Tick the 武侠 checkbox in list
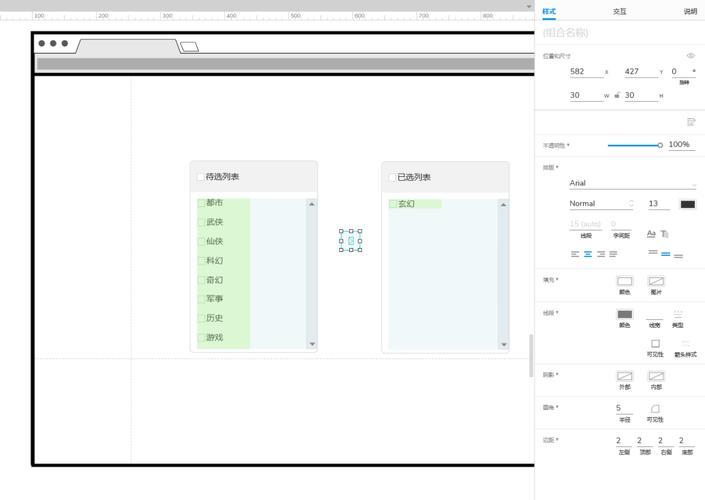This screenshot has width=705, height=500. coord(201,222)
